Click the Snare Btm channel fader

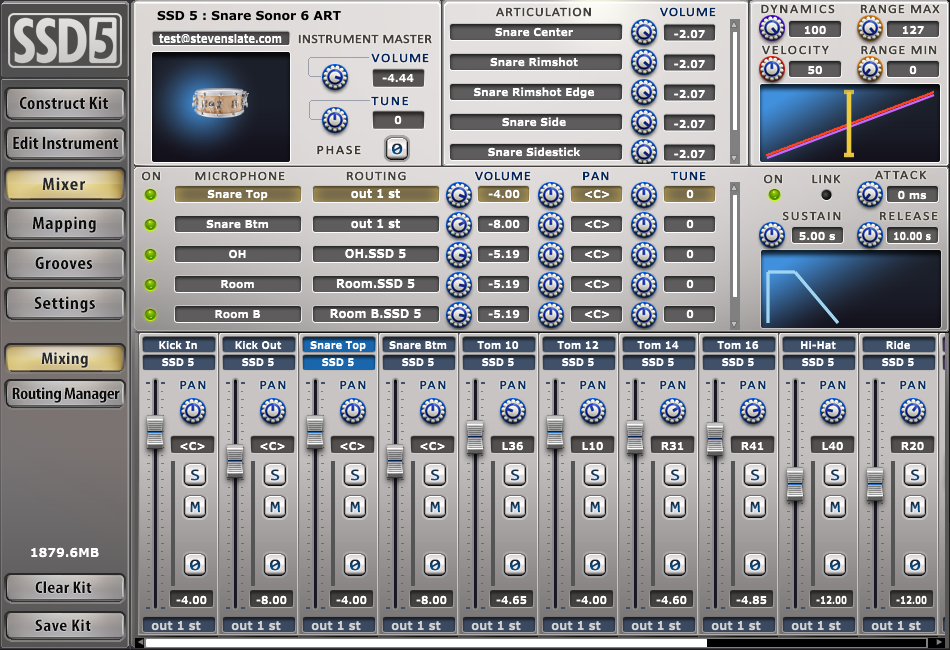(x=395, y=460)
